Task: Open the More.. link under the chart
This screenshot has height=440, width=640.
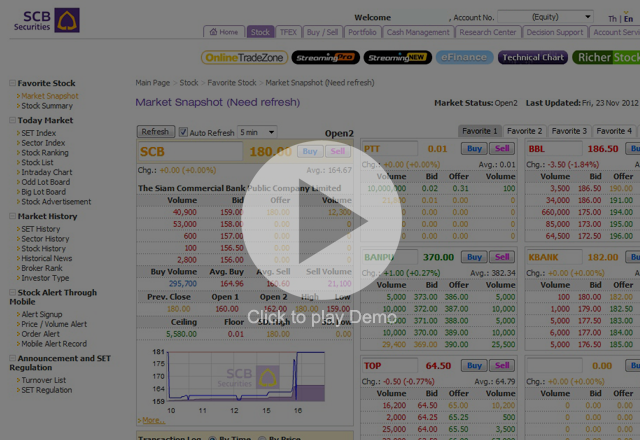Action: (153, 420)
